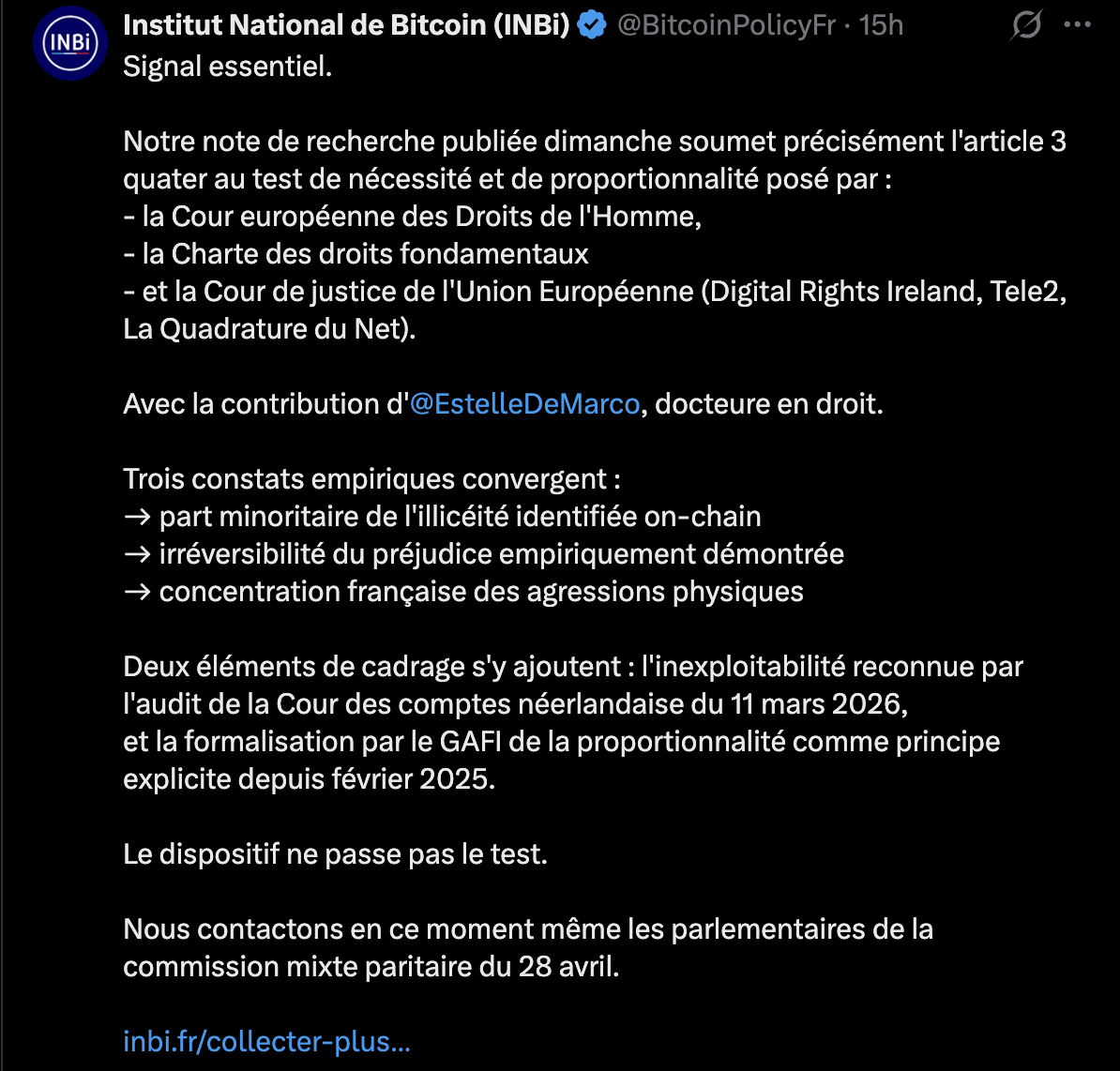Click the @BitcoinPolicyFr handle
Image resolution: width=1120 pixels, height=1071 pixels.
[x=726, y=26]
